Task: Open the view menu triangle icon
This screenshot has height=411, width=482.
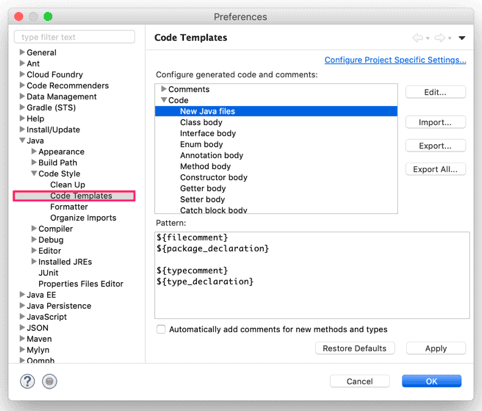Action: pos(462,38)
